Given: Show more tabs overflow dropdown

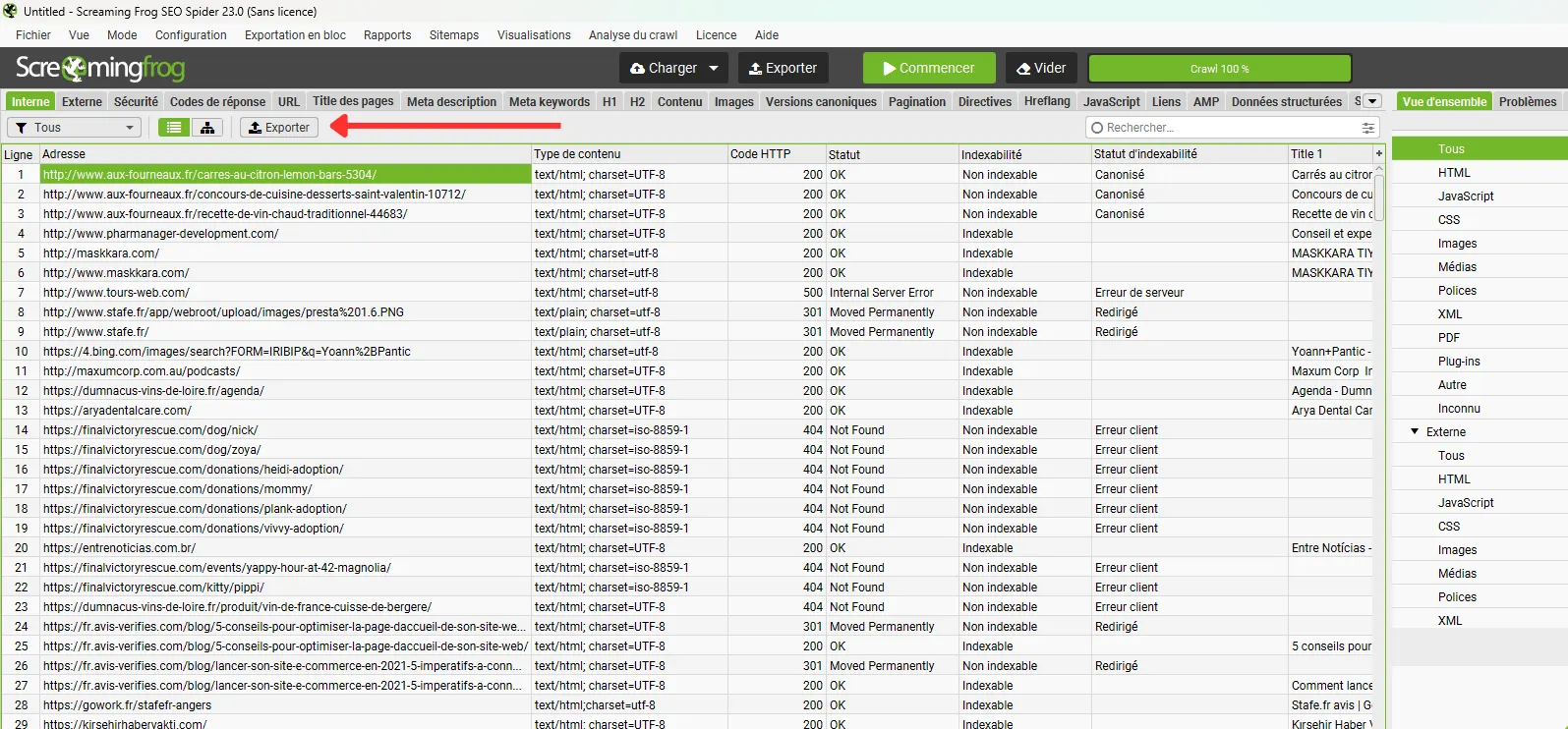Looking at the screenshot, I should (1373, 101).
